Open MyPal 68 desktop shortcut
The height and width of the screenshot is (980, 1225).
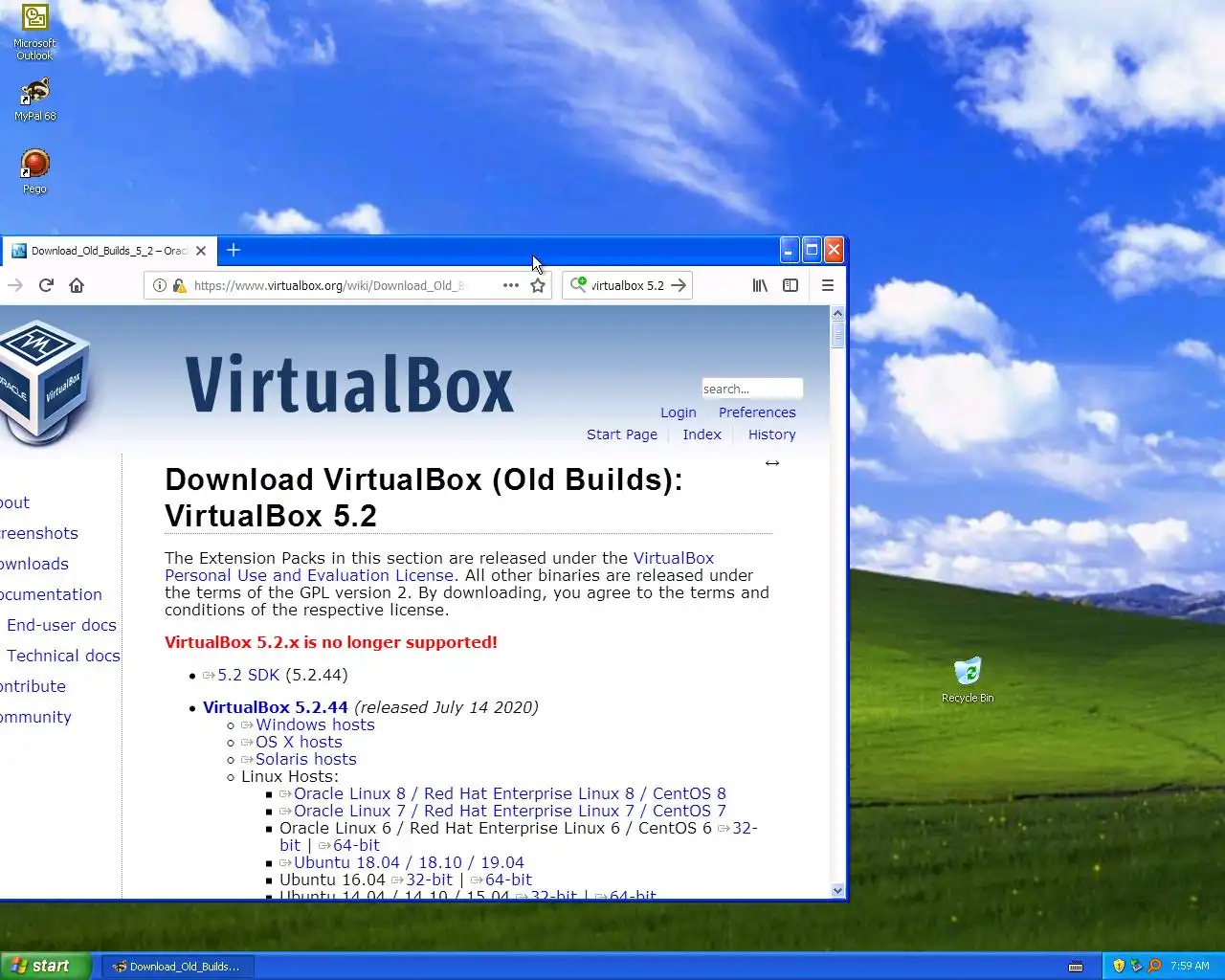34,100
